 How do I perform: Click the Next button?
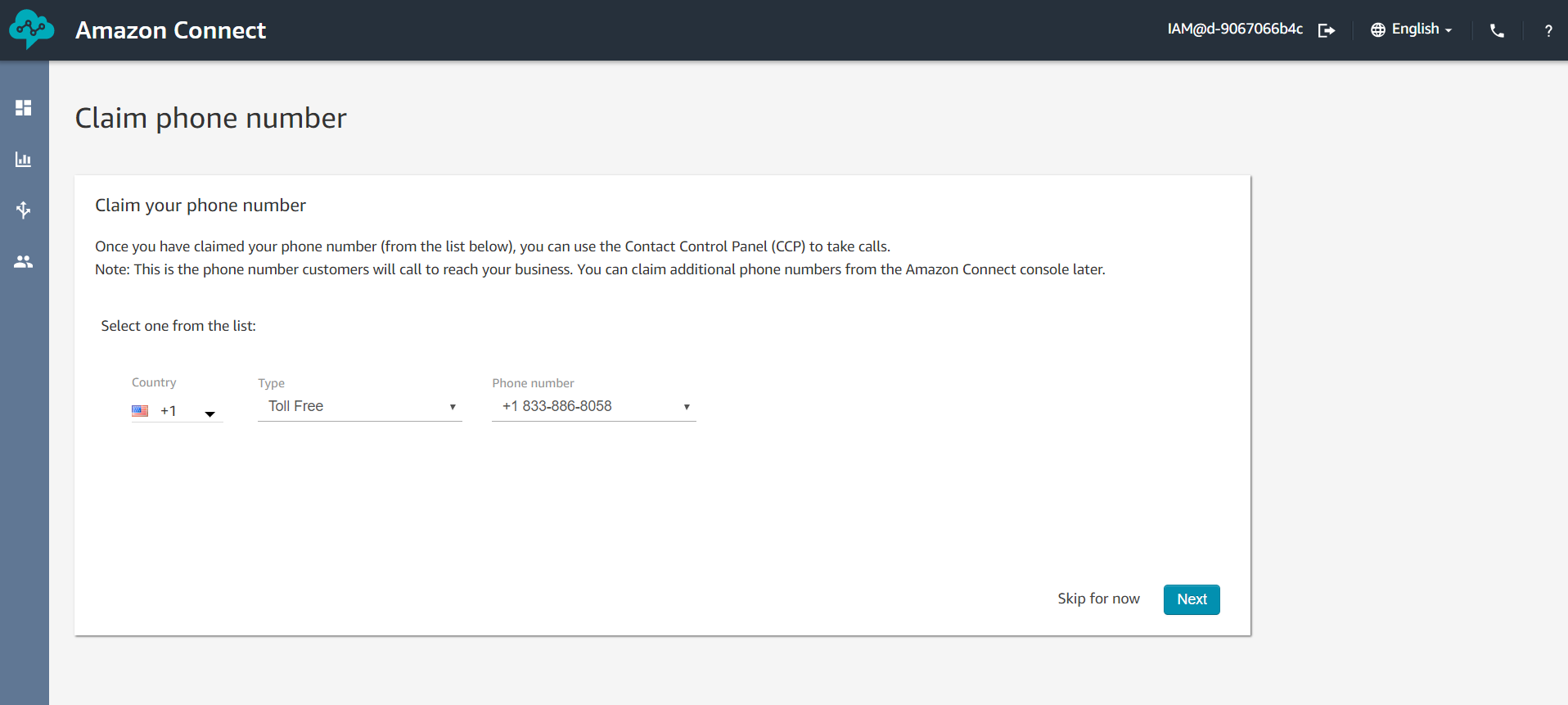tap(1192, 599)
